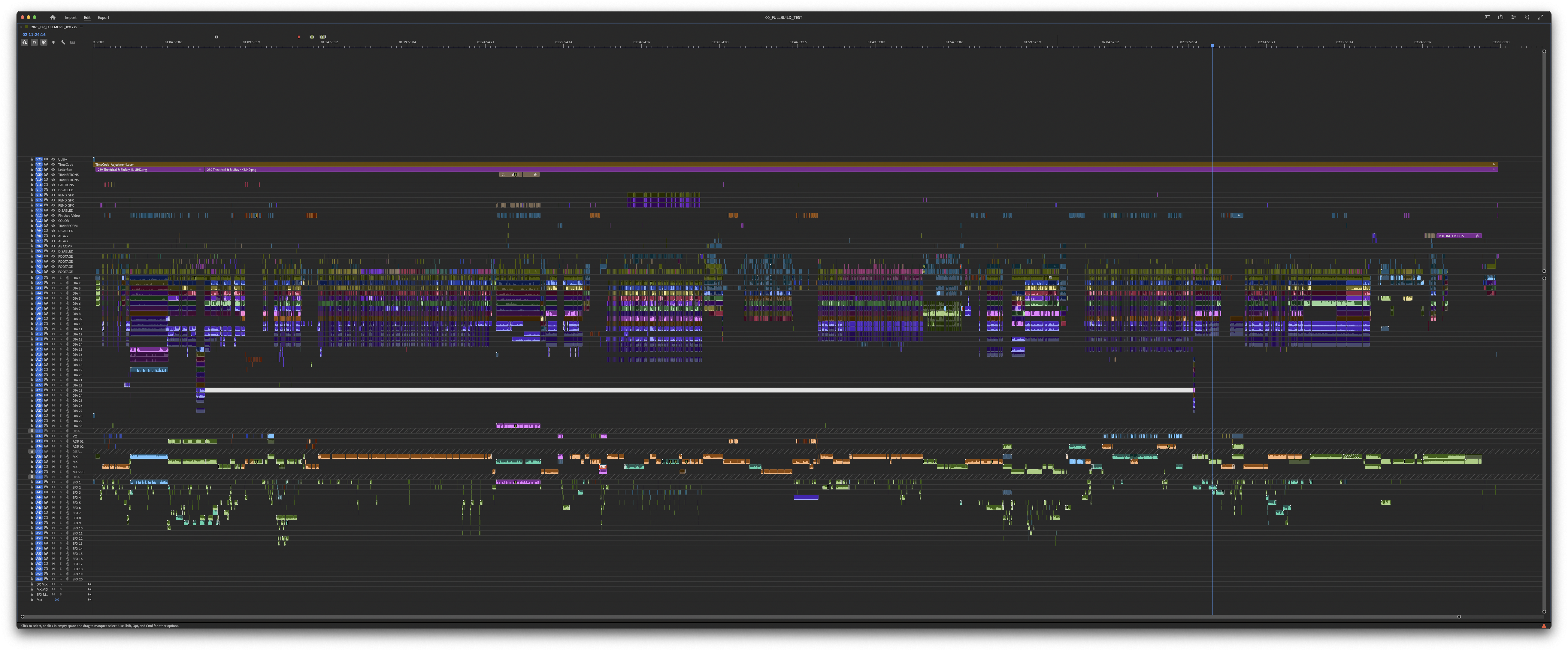Hide the V18 CAPTIONS track eye
Screen dimensions: 1568x651
pyautogui.click(x=53, y=185)
